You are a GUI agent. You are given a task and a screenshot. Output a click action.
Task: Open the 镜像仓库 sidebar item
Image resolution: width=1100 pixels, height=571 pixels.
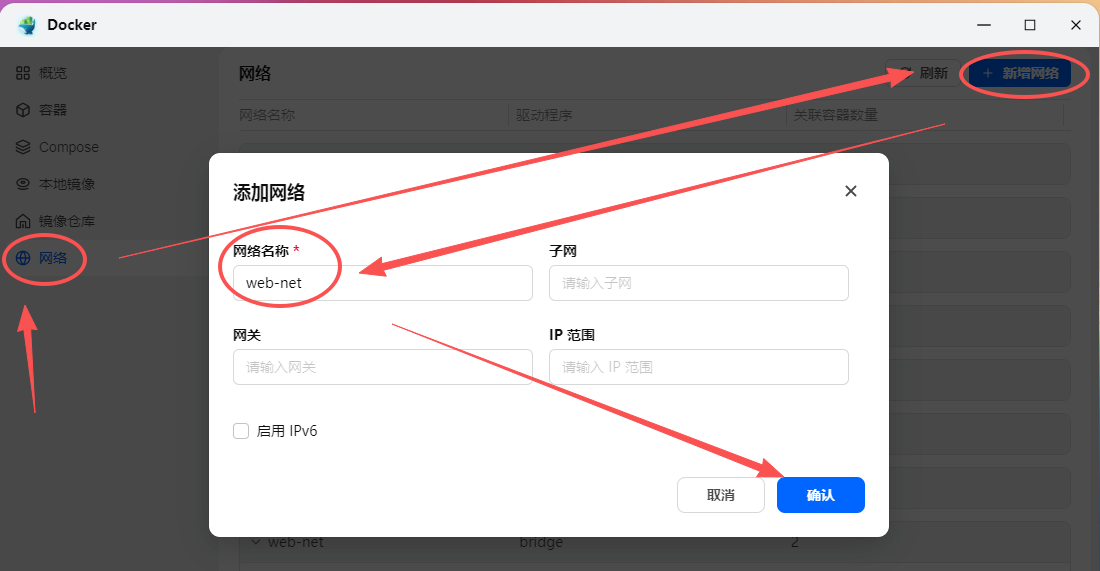66,221
